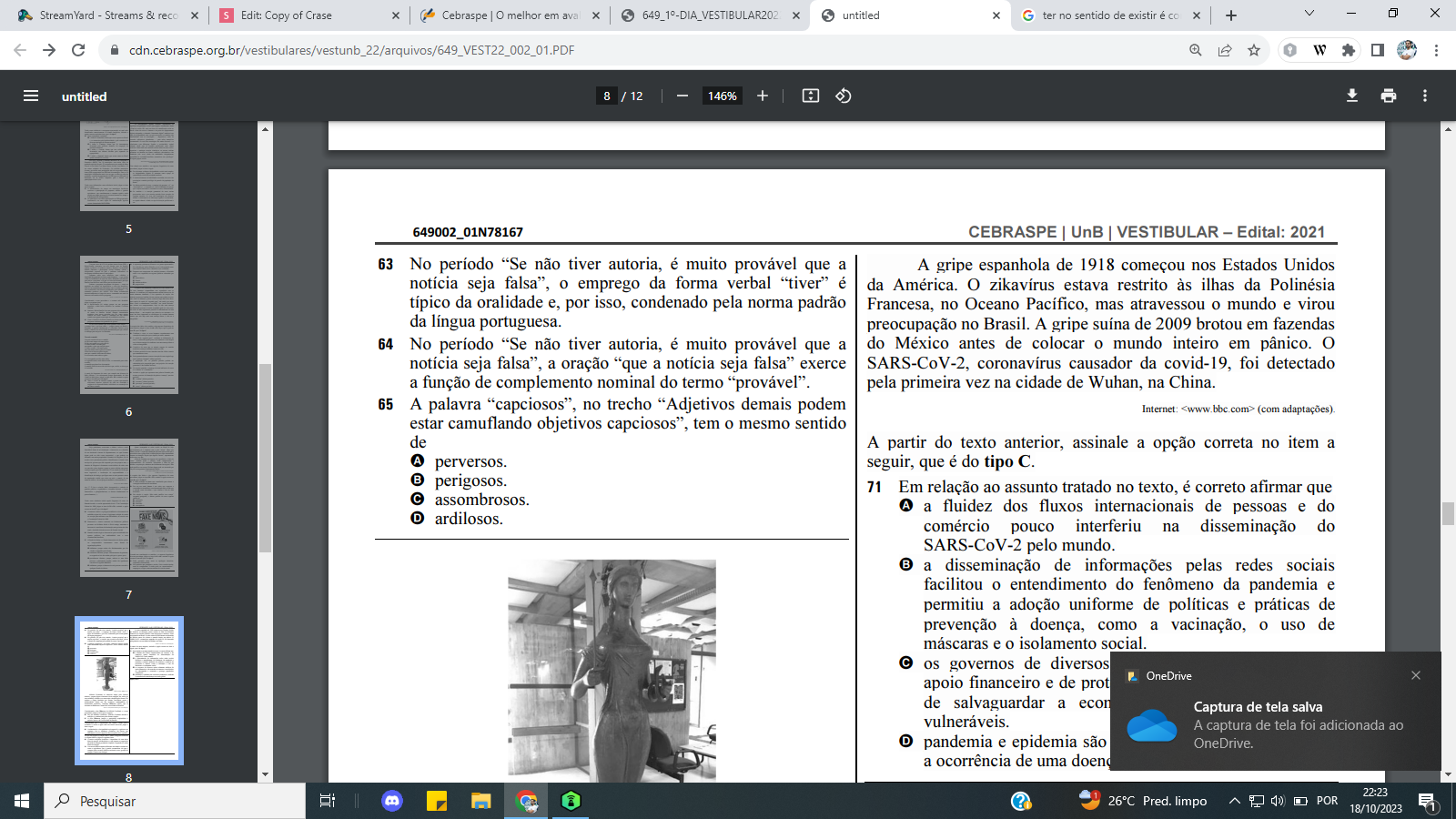
Task: Bookmark this page with the star
Action: [x=1254, y=50]
